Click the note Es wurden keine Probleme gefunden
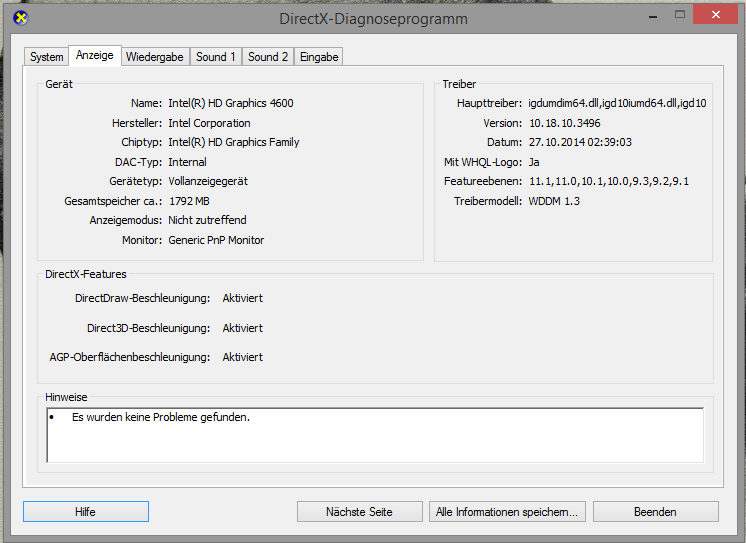The height and width of the screenshot is (543, 746). (x=161, y=417)
